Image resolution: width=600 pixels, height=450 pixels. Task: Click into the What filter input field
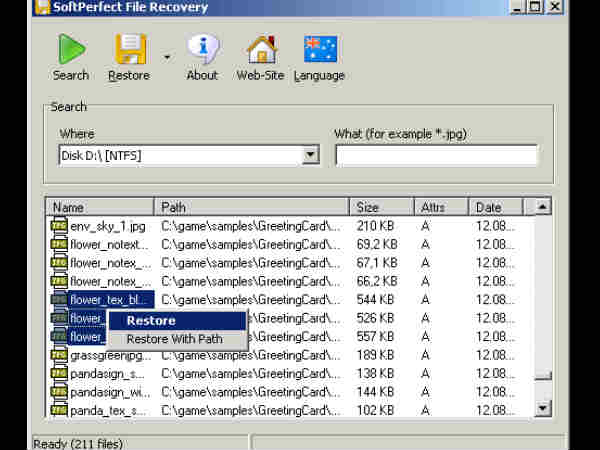[436, 155]
